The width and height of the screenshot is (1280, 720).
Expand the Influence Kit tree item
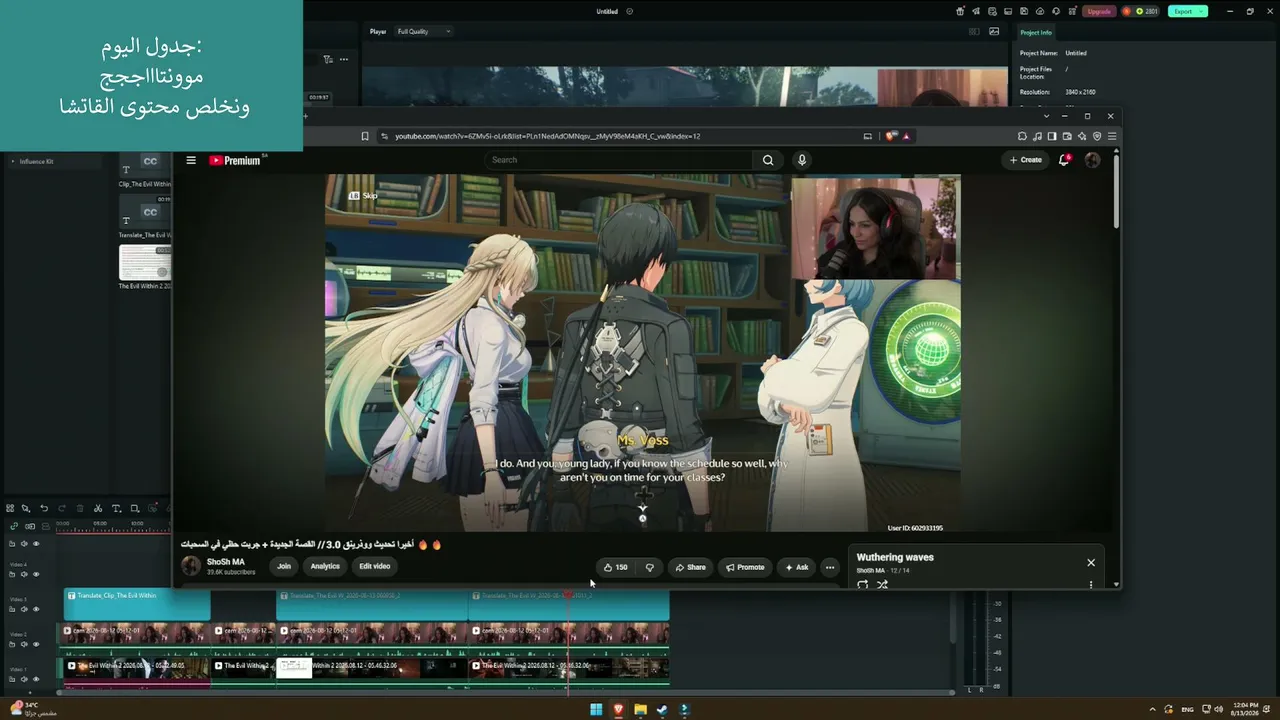point(13,161)
